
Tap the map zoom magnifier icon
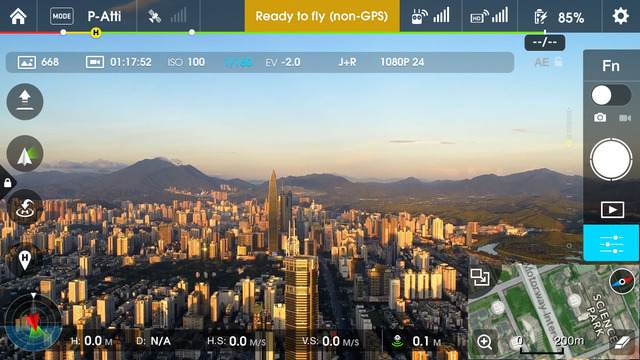pos(484,342)
